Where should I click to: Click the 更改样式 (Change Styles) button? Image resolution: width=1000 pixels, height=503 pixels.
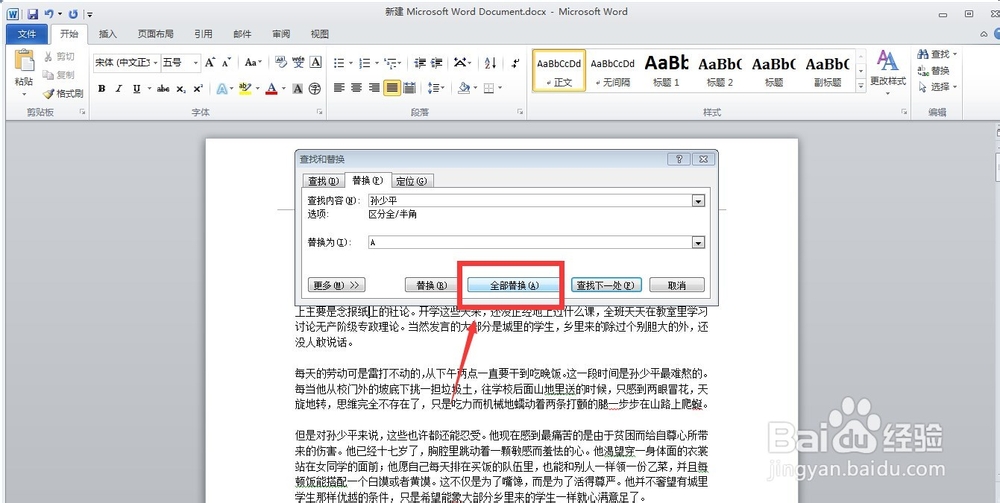(x=888, y=73)
